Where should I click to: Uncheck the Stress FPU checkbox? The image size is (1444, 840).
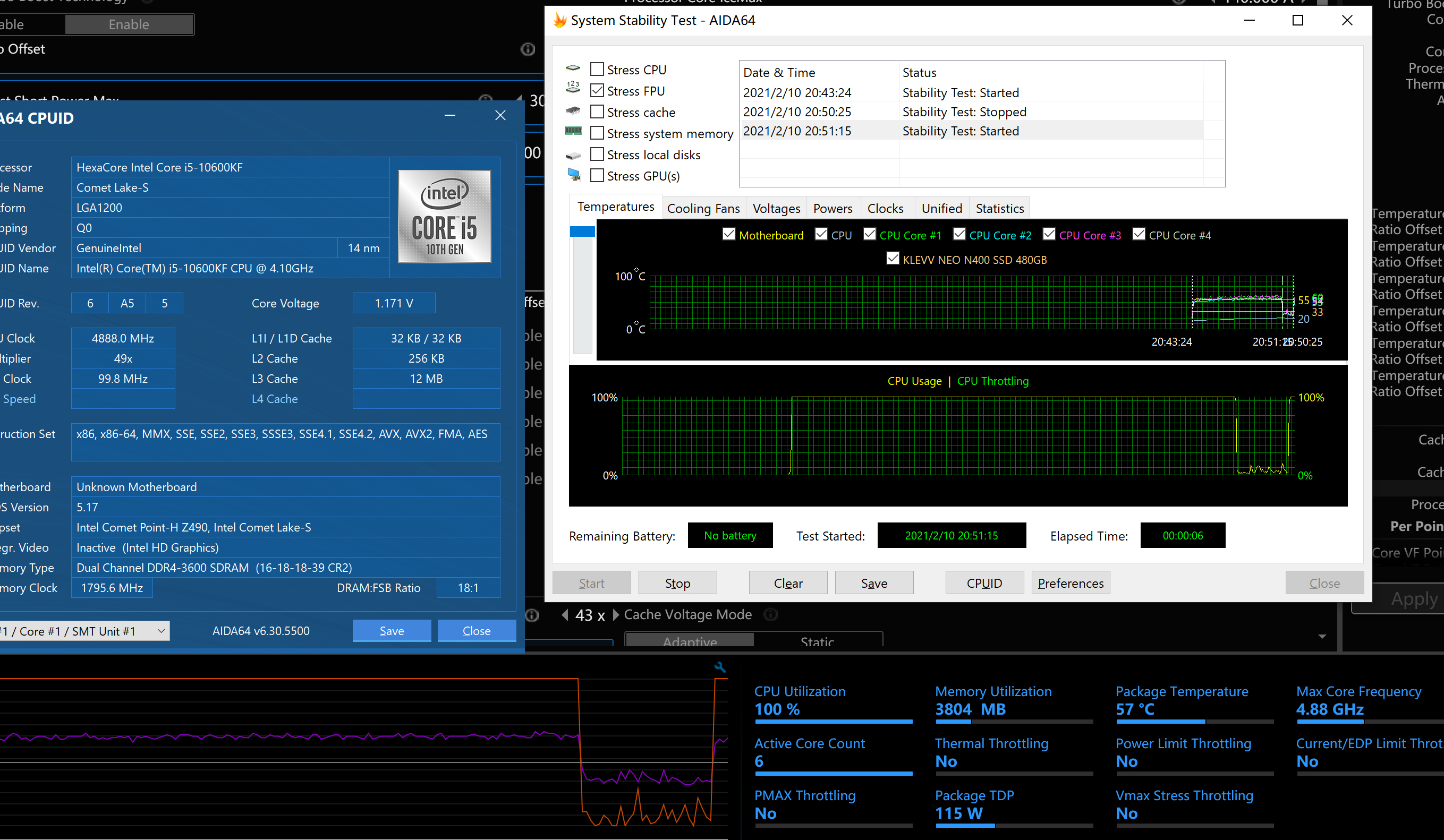point(597,90)
